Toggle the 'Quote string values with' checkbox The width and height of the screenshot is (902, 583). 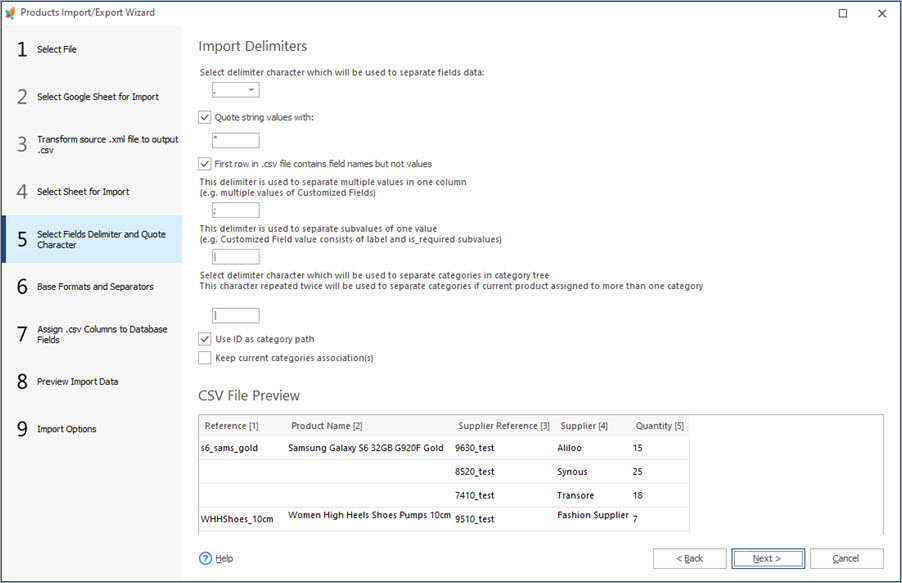(205, 117)
